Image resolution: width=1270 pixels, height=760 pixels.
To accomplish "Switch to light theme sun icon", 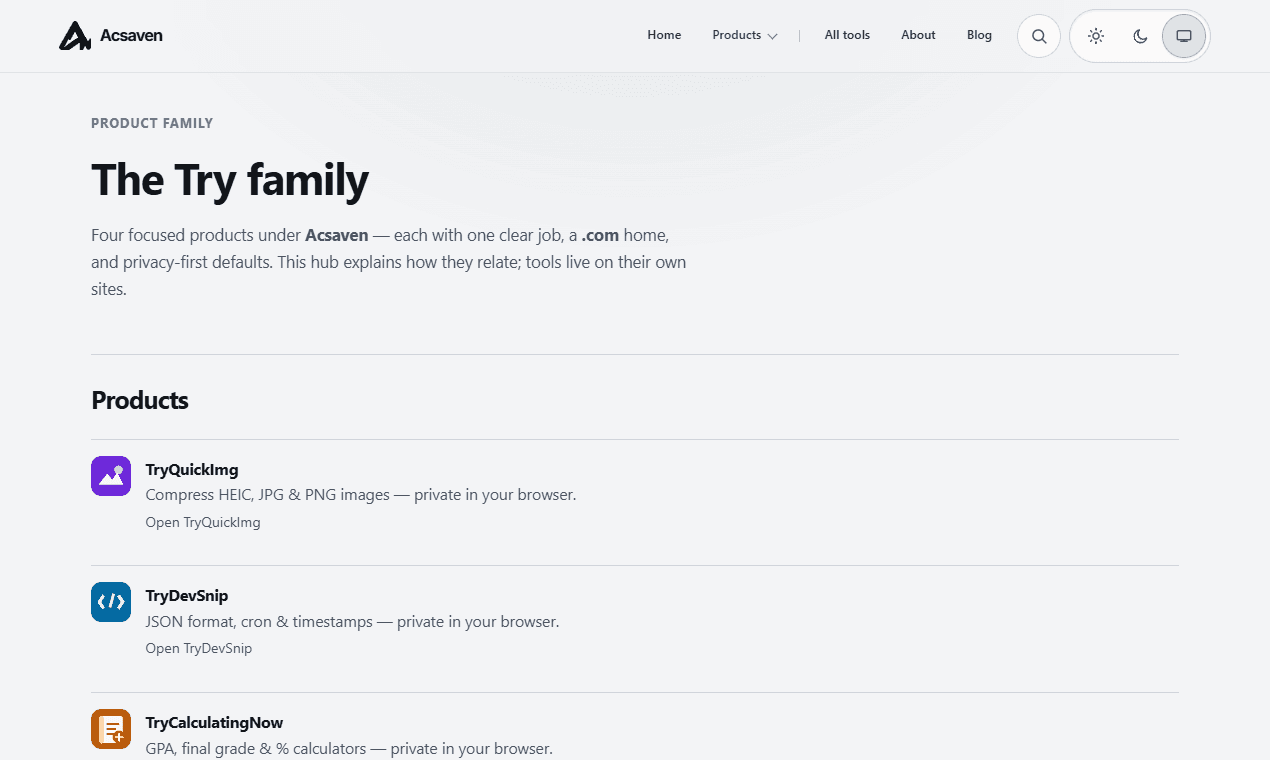I will coord(1096,36).
